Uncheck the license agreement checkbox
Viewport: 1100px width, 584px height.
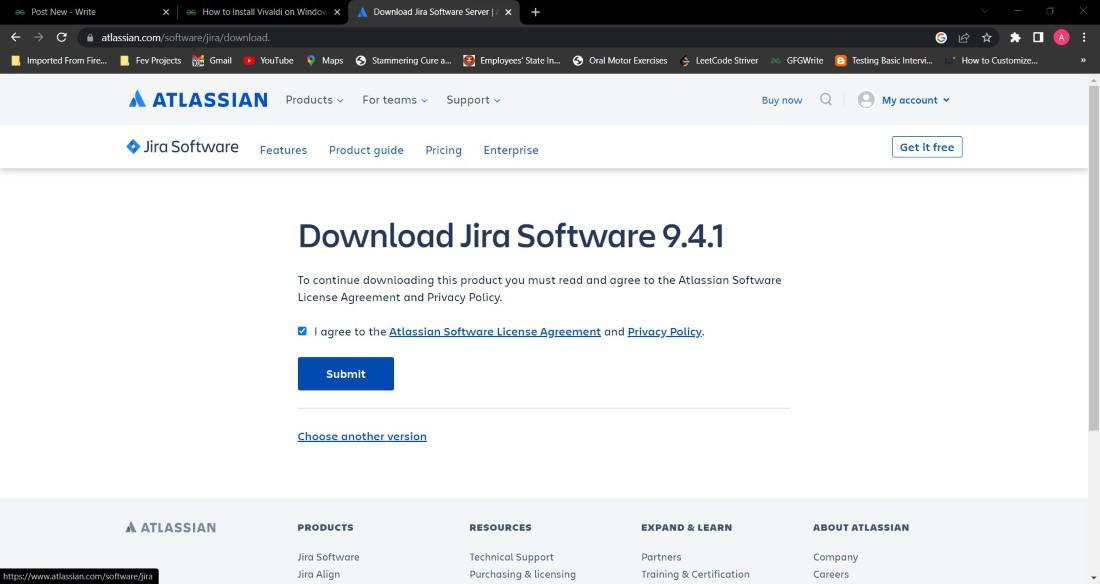click(302, 331)
